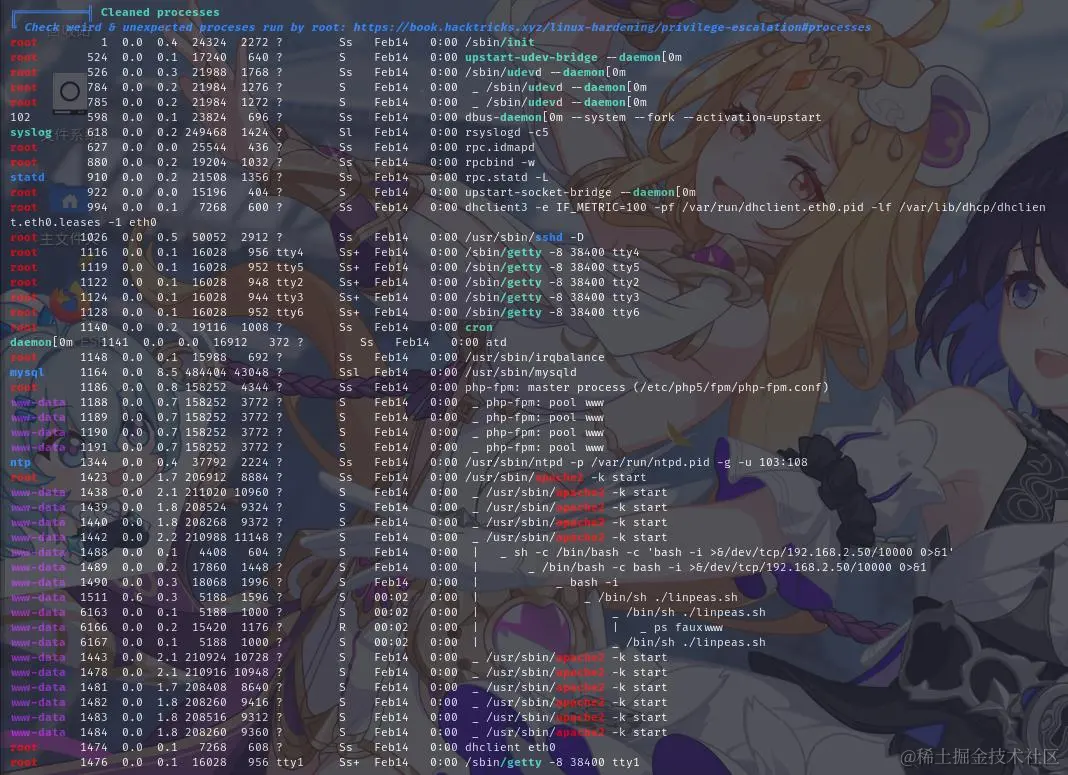Click the 'ps fauxwww' process command
This screenshot has width=1068, height=775.
click(688, 627)
